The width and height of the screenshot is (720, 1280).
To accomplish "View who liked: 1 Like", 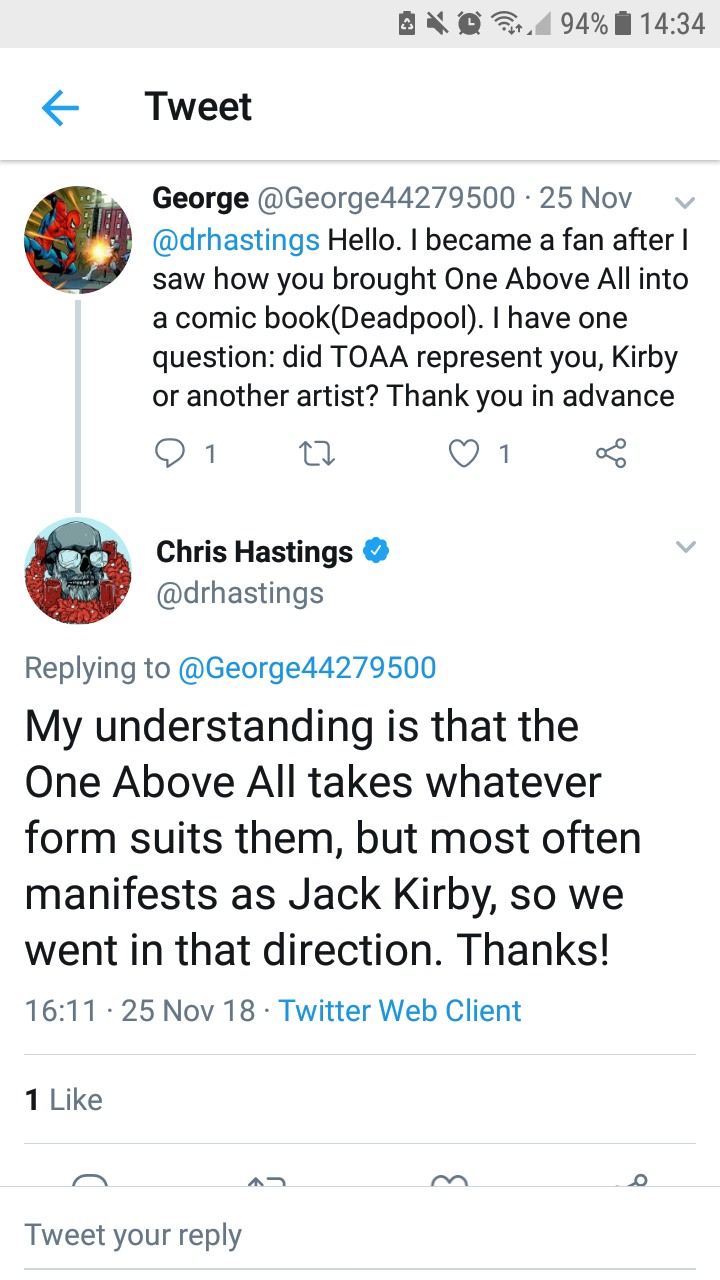I will pyautogui.click(x=64, y=1100).
